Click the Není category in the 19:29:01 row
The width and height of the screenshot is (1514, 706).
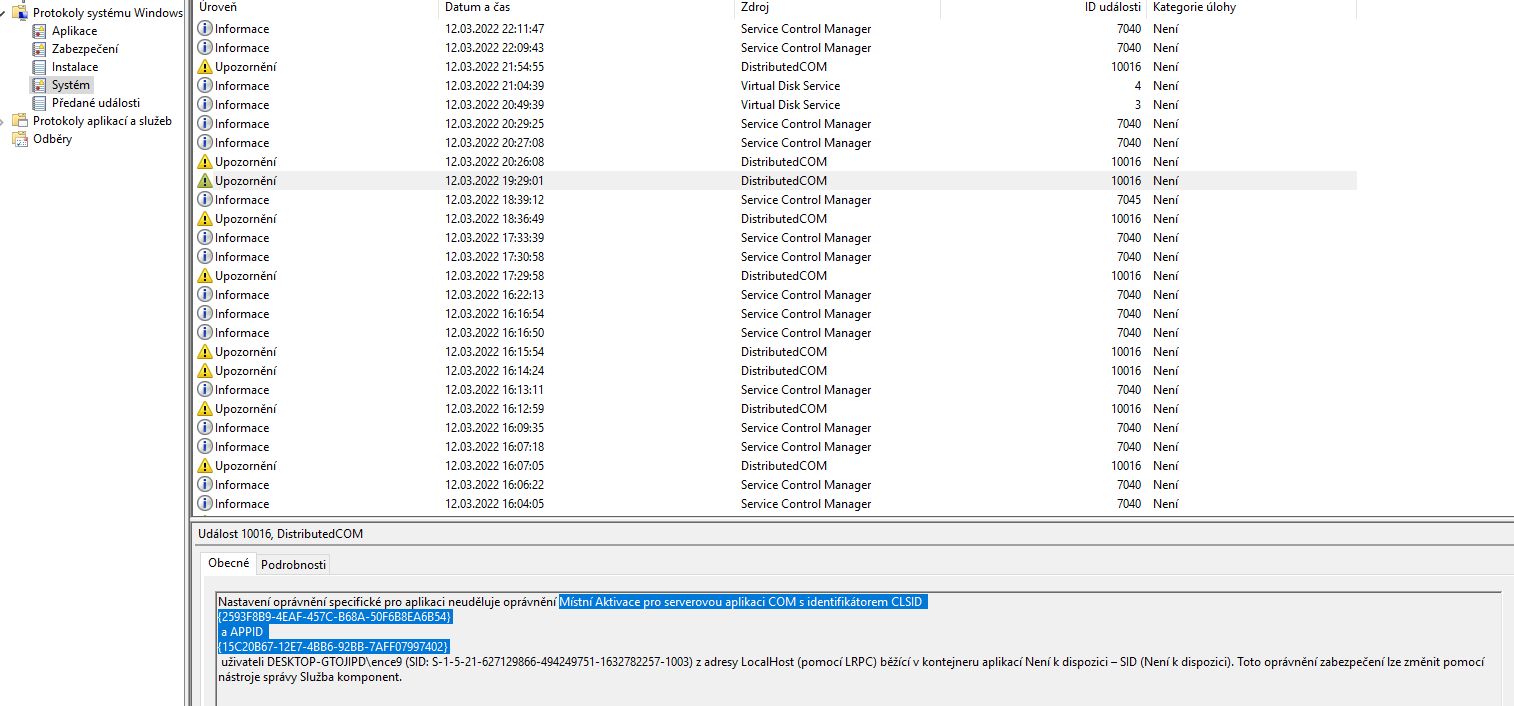point(1165,181)
